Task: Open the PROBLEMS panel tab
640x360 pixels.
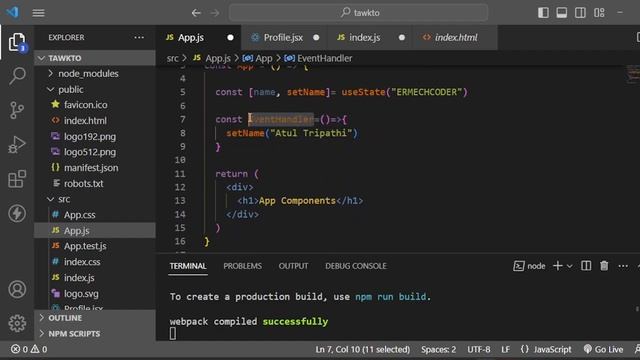Action: coord(242,266)
